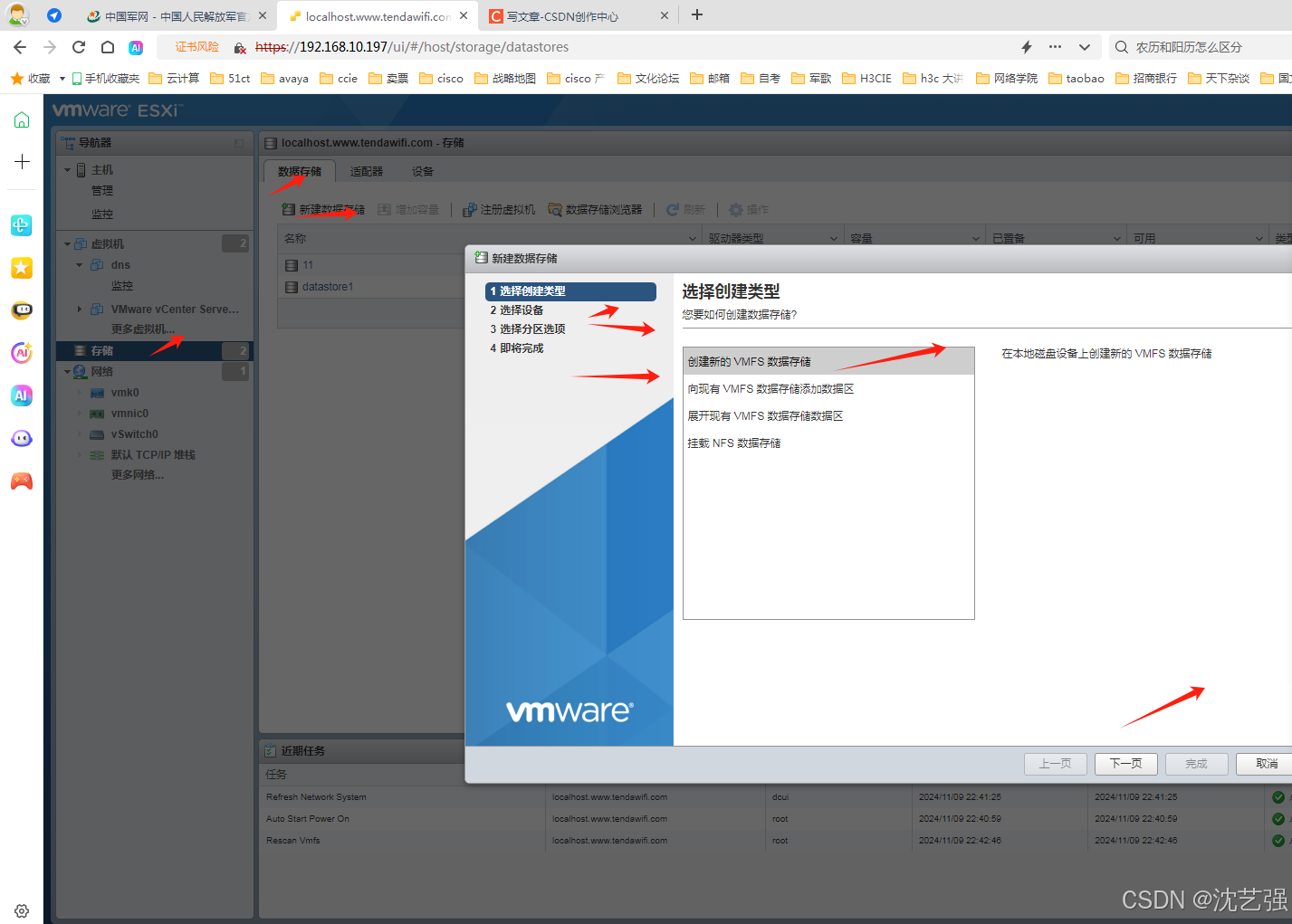Open the capacity column dropdown
The width and height of the screenshot is (1292, 924).
[976, 239]
